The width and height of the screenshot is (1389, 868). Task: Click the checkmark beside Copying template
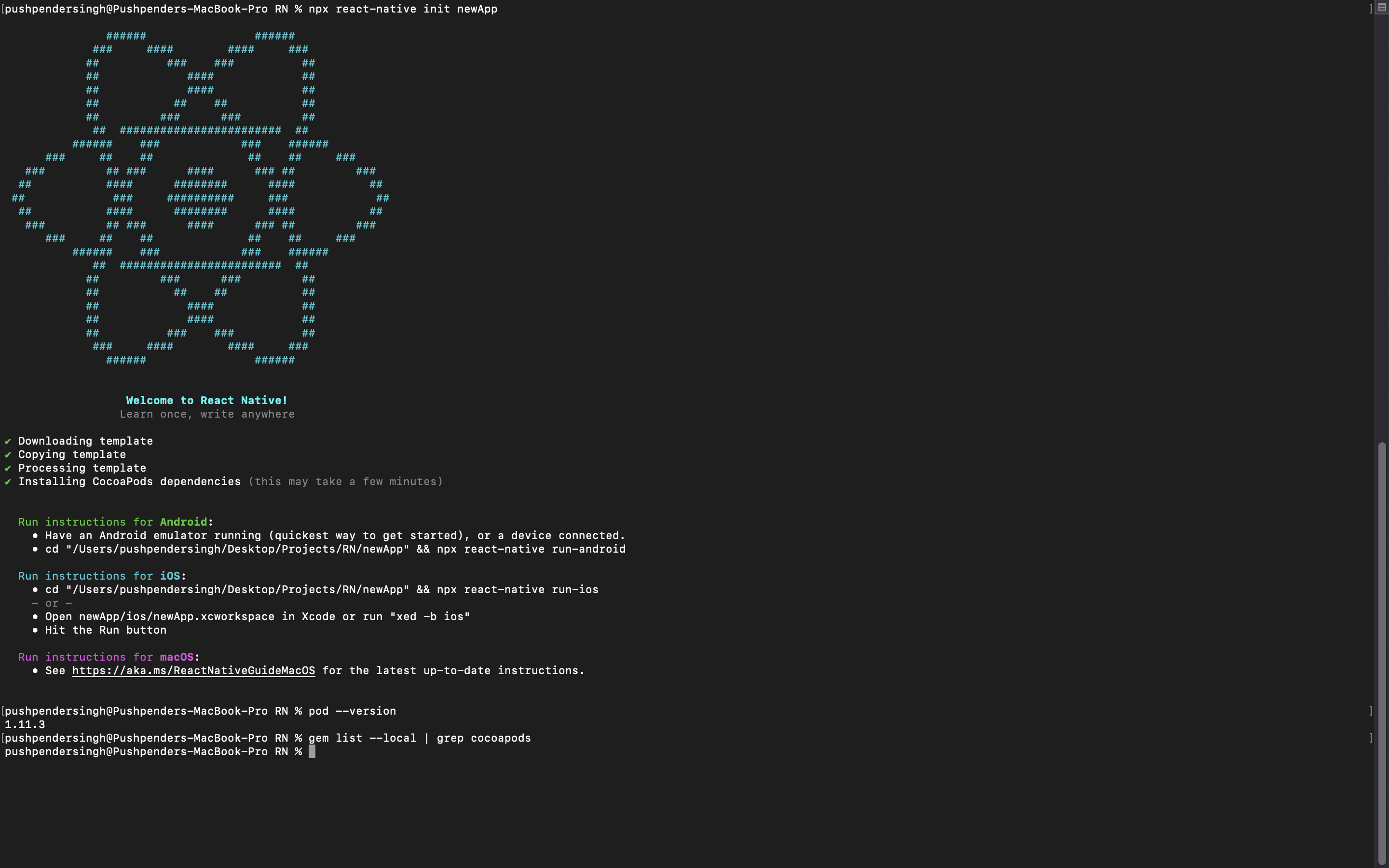click(x=7, y=454)
